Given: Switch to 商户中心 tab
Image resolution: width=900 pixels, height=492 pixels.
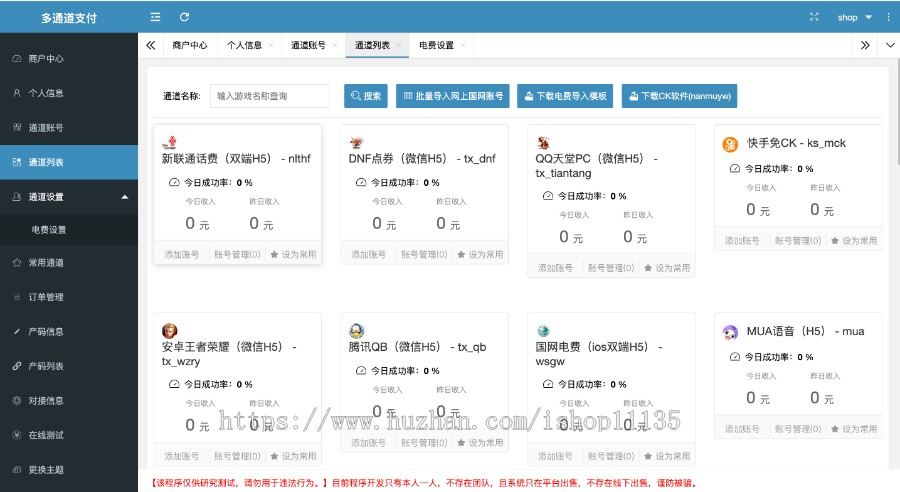Looking at the screenshot, I should coord(189,45).
